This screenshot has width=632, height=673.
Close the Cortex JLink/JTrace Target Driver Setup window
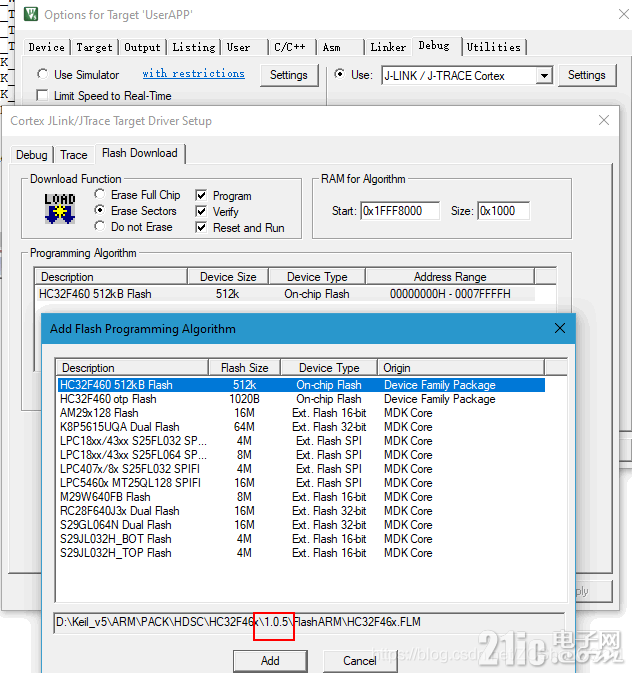(x=604, y=120)
